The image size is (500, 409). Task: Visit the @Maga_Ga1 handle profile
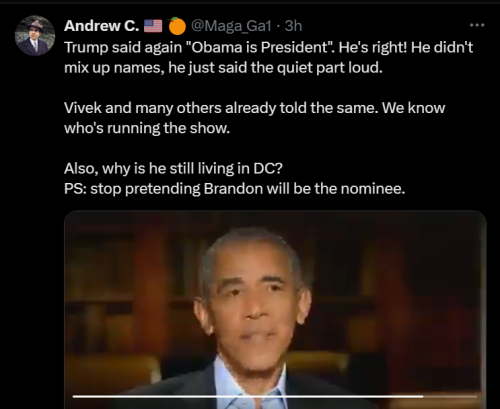tap(231, 26)
